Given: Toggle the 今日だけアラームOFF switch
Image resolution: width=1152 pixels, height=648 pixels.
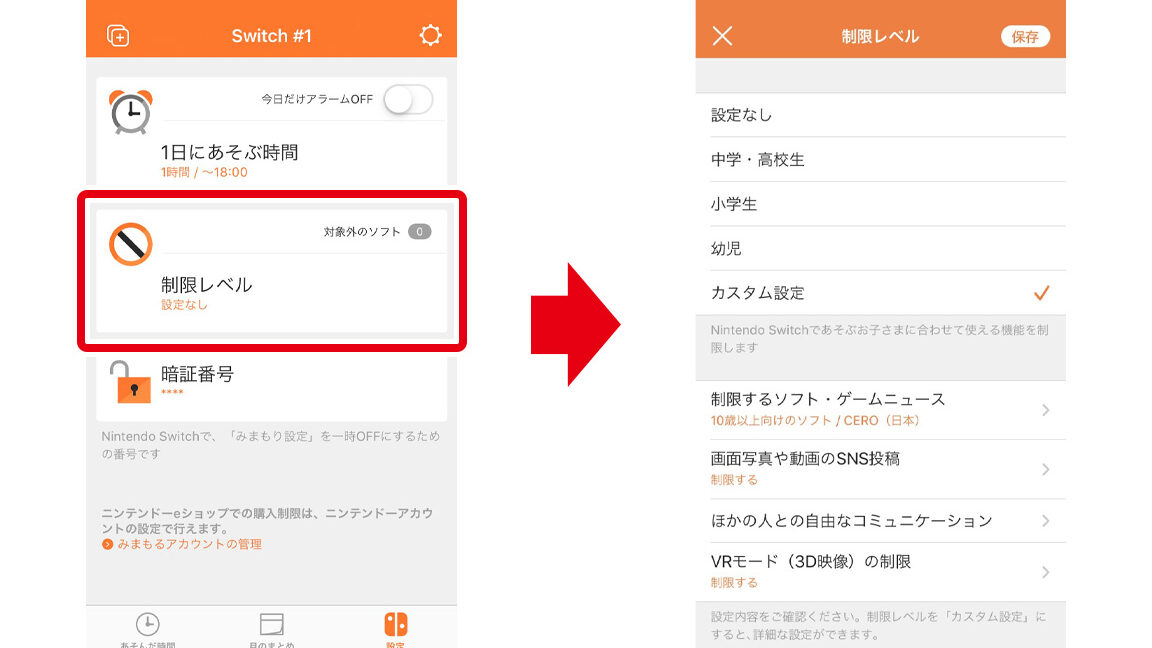Looking at the screenshot, I should coord(408,99).
